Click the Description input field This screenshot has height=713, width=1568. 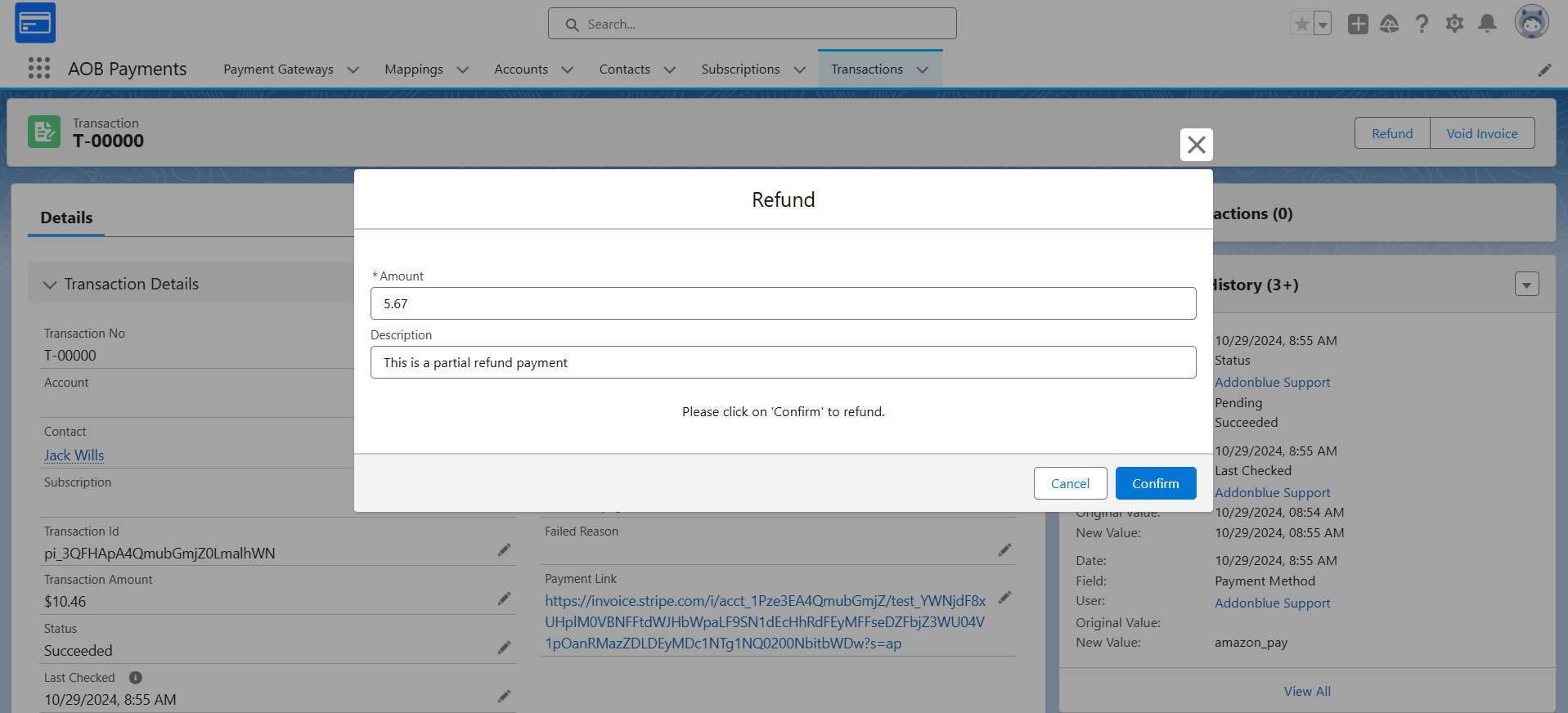coord(783,362)
